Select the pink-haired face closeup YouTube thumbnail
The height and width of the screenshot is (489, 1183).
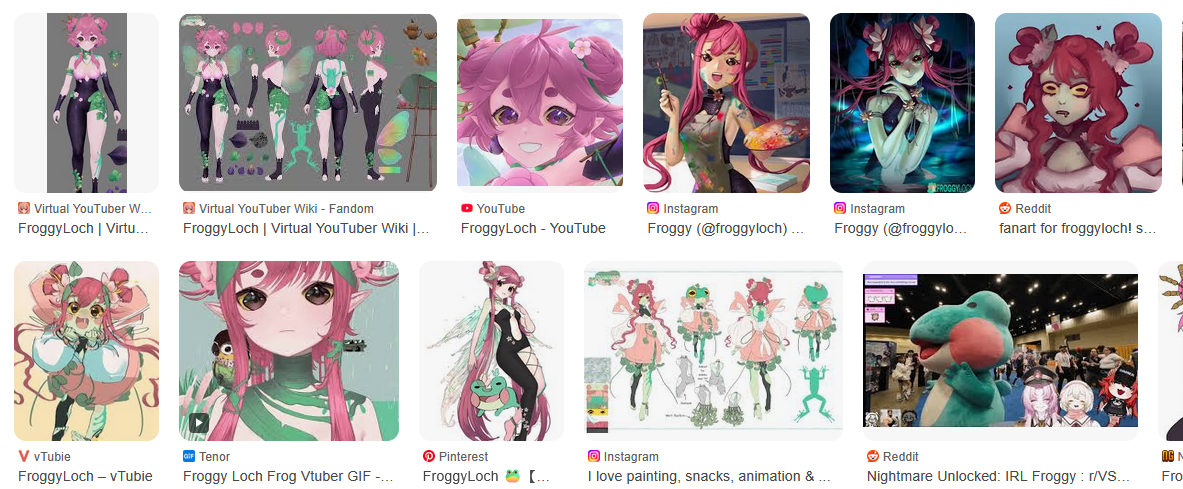click(540, 103)
